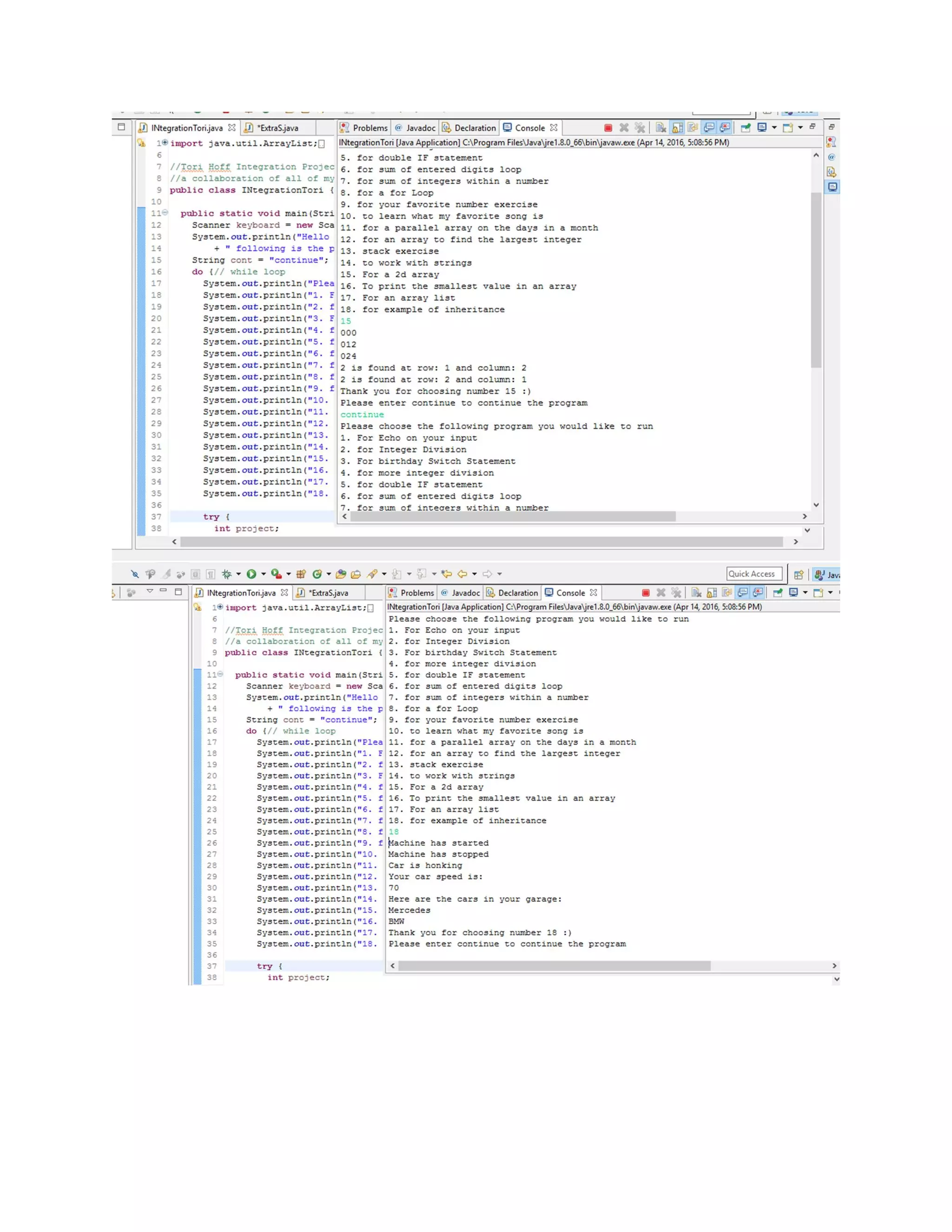
Task: Maximize the lower left panel view
Action: [x=178, y=591]
